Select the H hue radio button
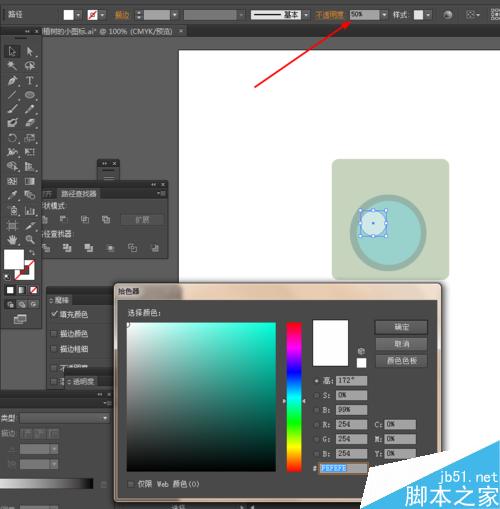Image resolution: width=500 pixels, height=509 pixels. [317, 381]
